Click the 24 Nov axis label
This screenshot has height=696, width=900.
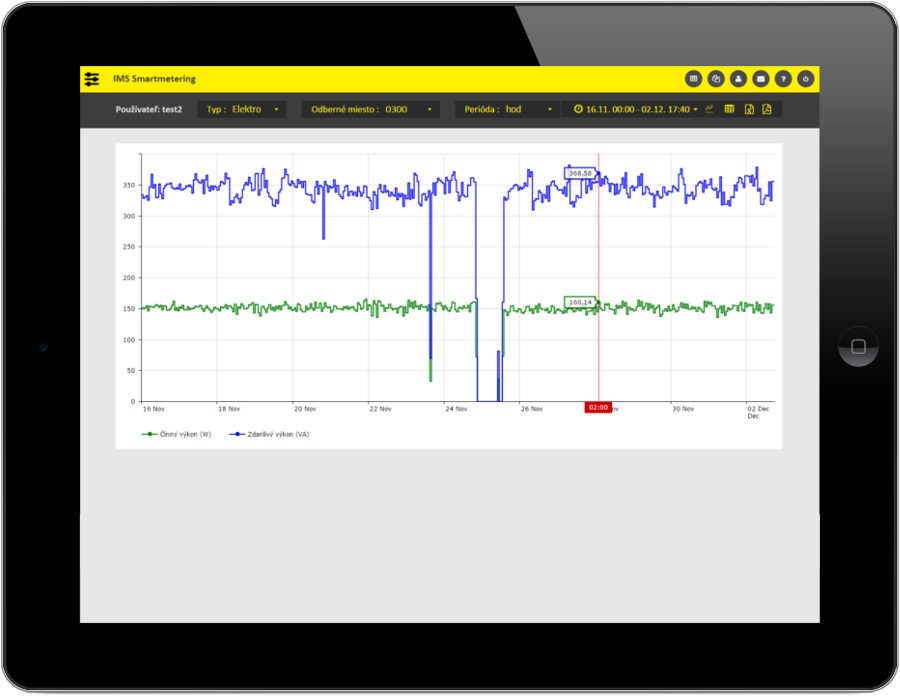(x=456, y=409)
